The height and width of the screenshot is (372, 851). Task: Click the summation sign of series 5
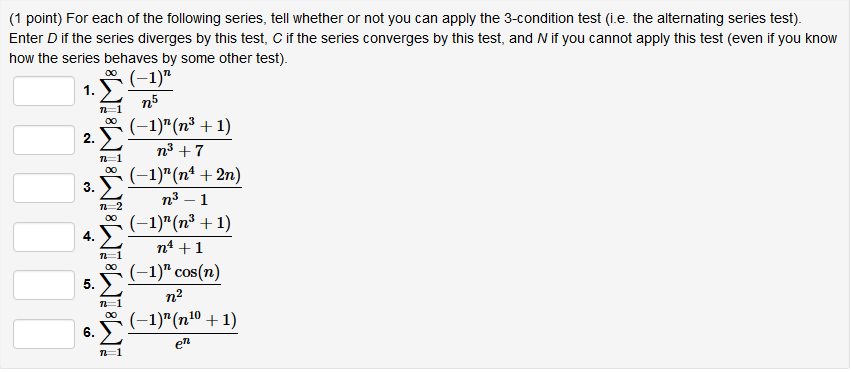[x=111, y=286]
